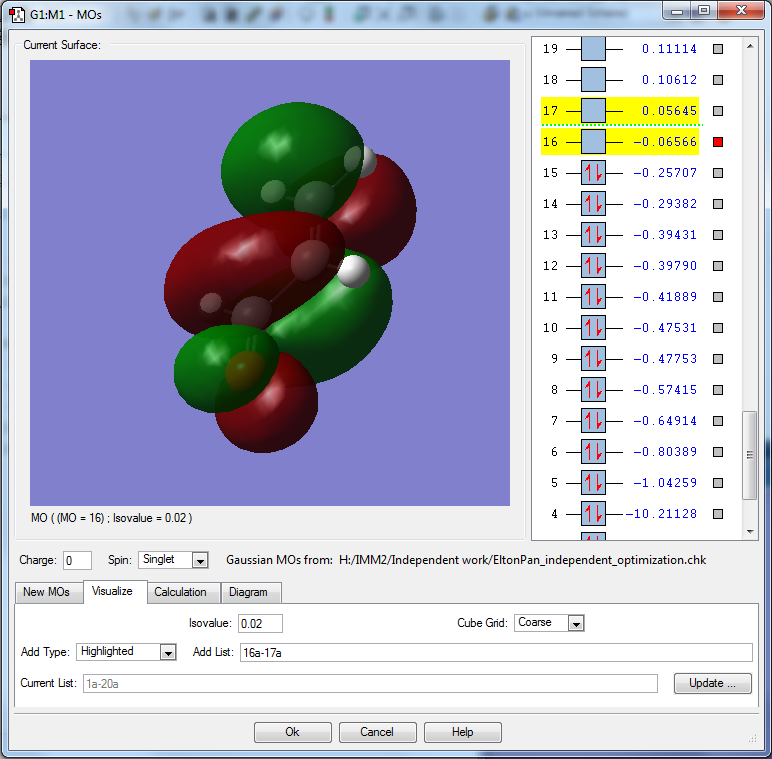772x759 pixels.
Task: Click the electron pair box of orbital 10
Action: click(x=593, y=328)
